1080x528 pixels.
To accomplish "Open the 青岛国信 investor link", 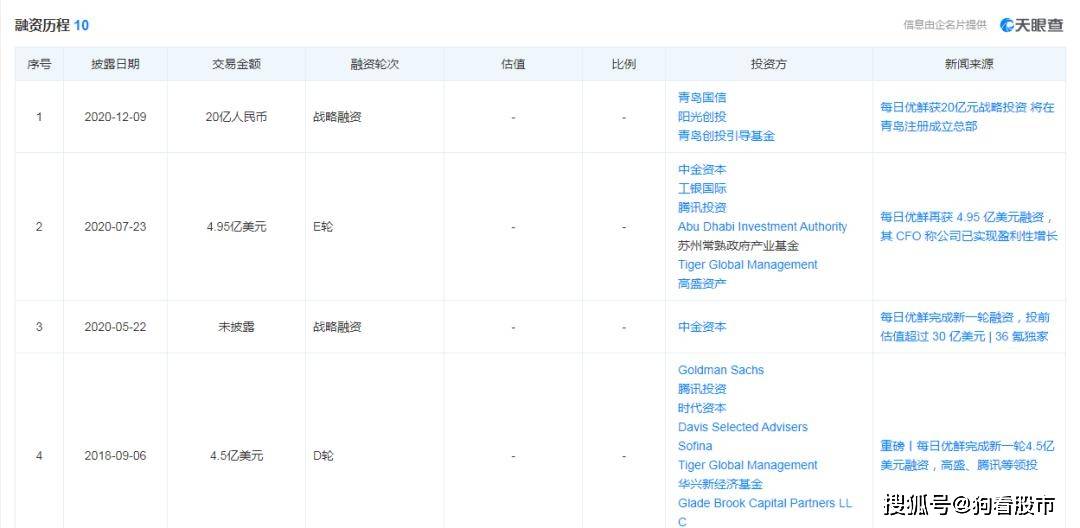I will [x=702, y=98].
